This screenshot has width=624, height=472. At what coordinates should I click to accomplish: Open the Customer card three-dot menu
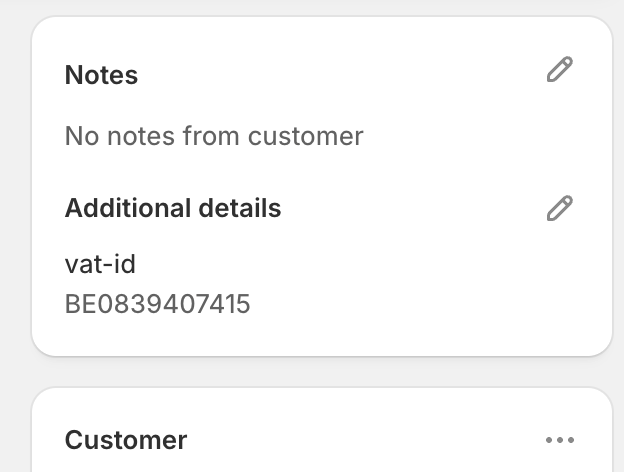[x=560, y=440]
